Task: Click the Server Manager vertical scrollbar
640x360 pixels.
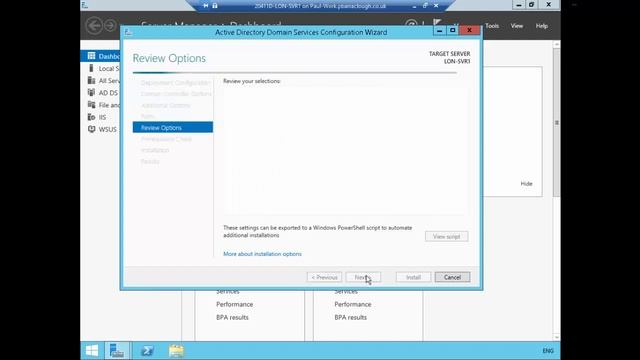Action: pyautogui.click(x=557, y=122)
